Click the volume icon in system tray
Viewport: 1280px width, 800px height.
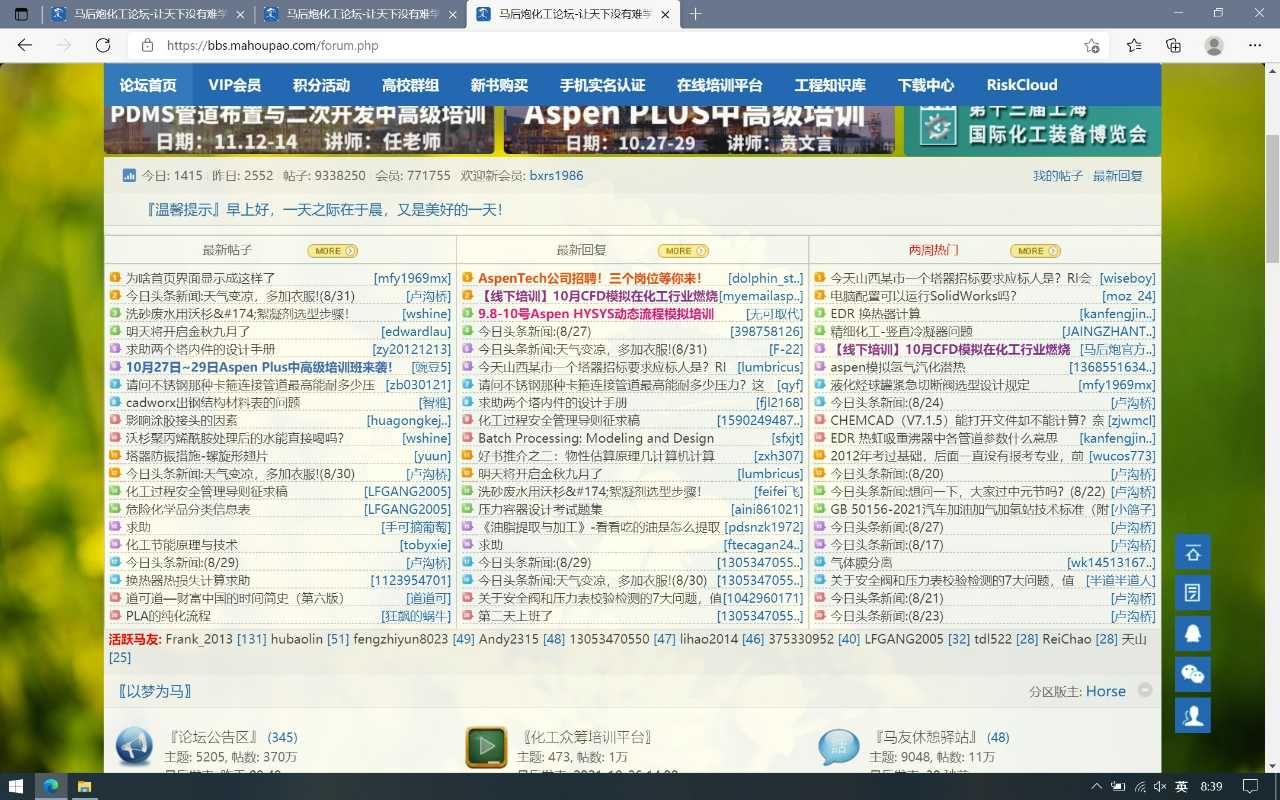pyautogui.click(x=1160, y=786)
